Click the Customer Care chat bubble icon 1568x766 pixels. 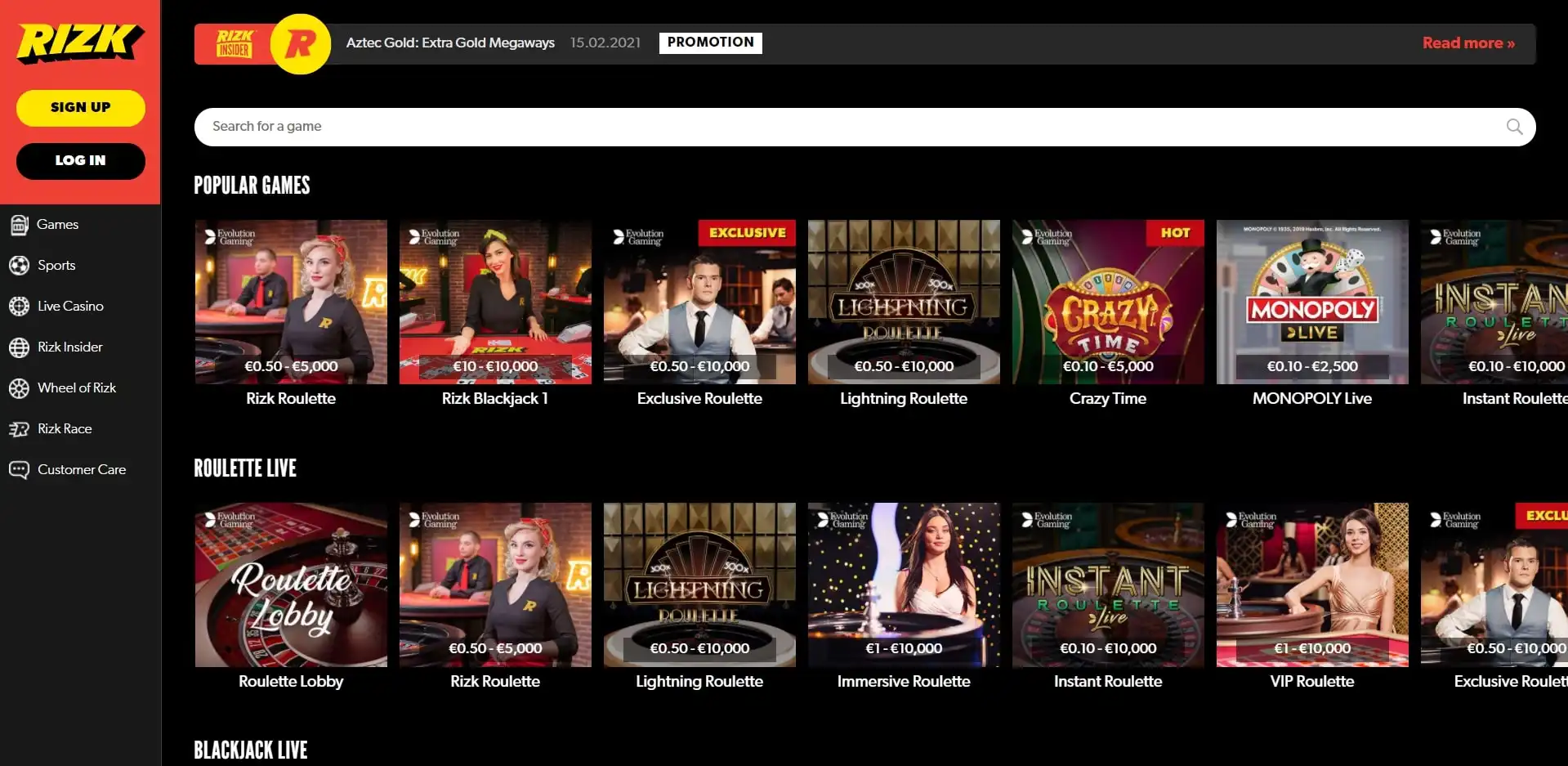pyautogui.click(x=20, y=470)
